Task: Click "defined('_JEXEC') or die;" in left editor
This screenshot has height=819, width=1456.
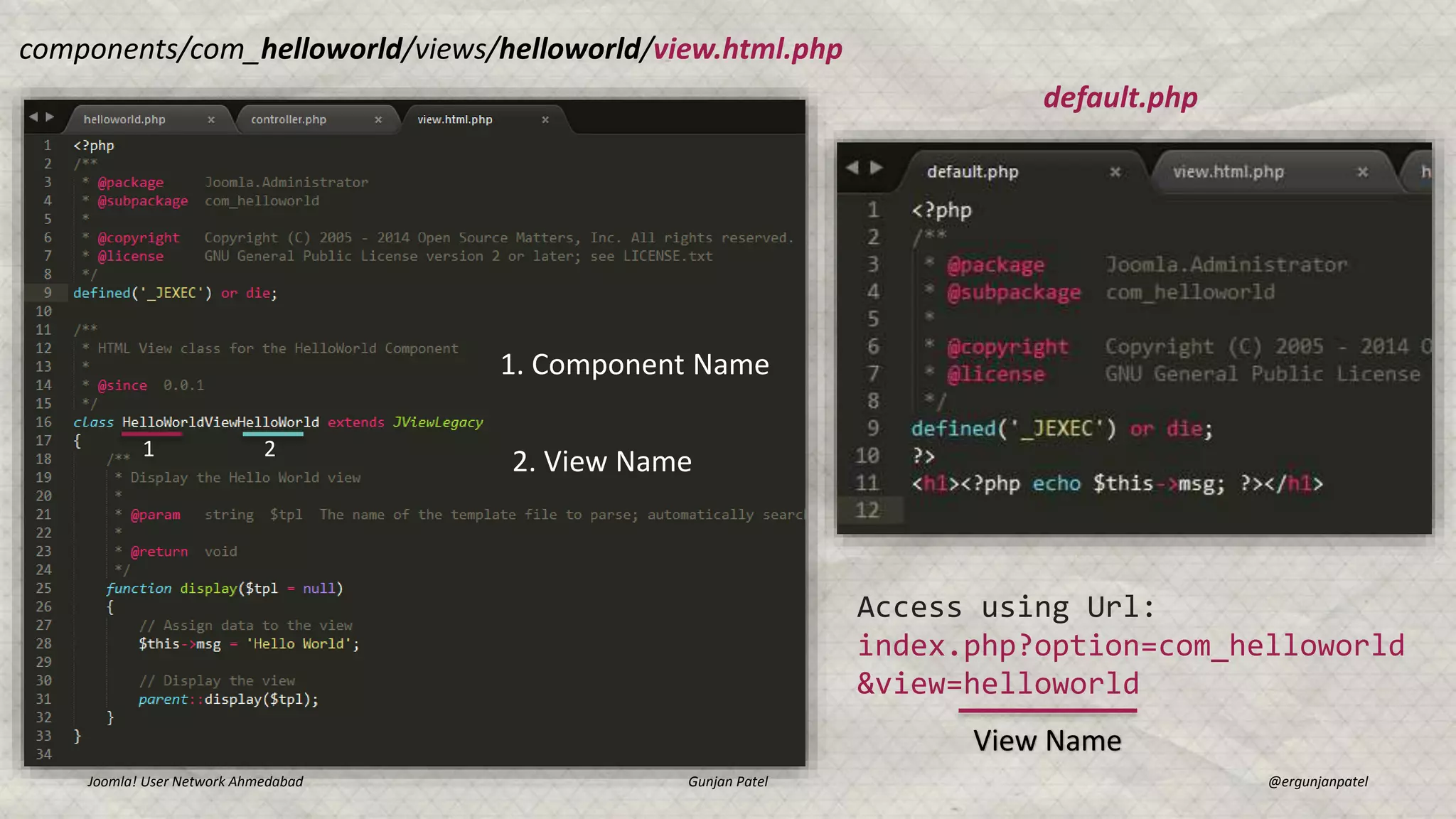Action: (175, 293)
